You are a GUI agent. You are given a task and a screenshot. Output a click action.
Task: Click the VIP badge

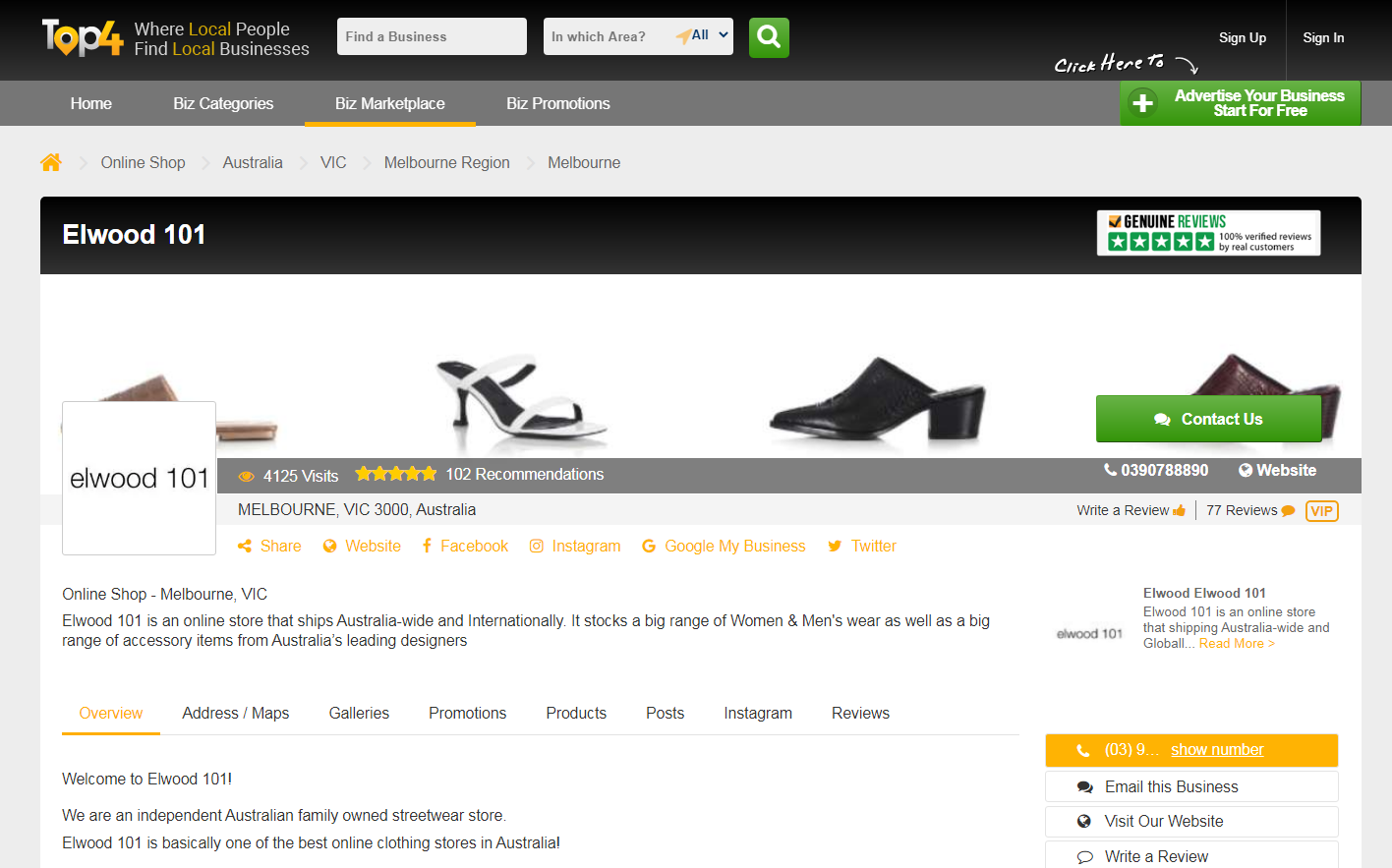click(x=1321, y=510)
